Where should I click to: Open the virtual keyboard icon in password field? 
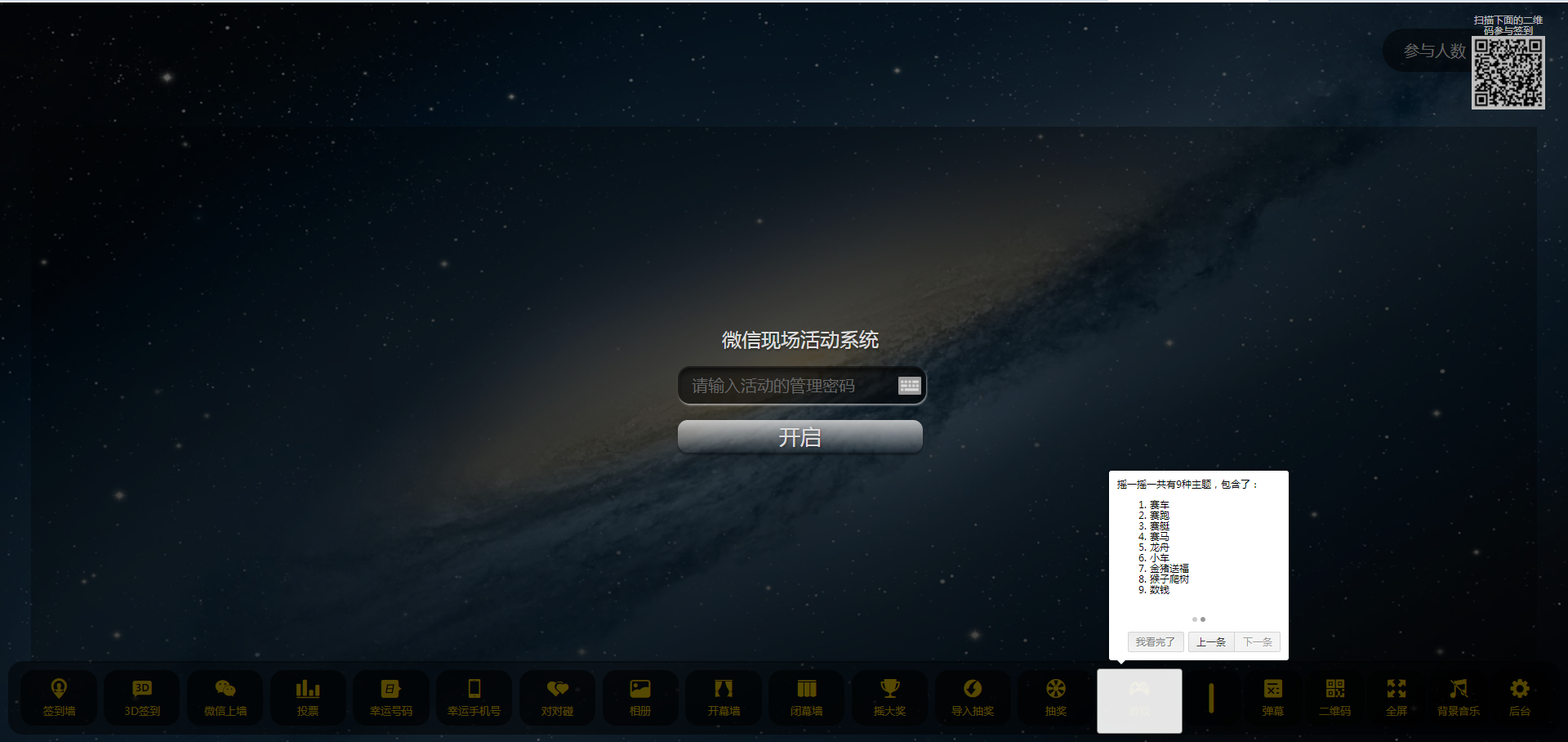point(909,386)
